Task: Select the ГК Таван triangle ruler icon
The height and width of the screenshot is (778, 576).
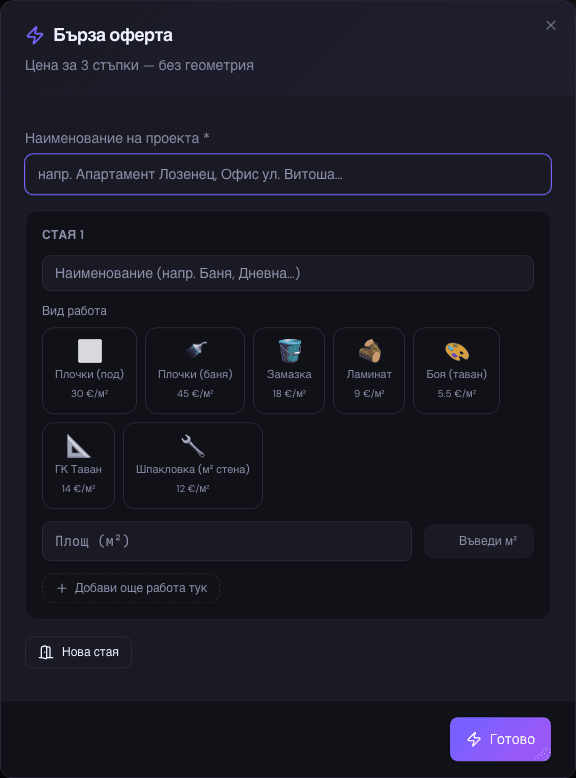Action: pos(78,446)
